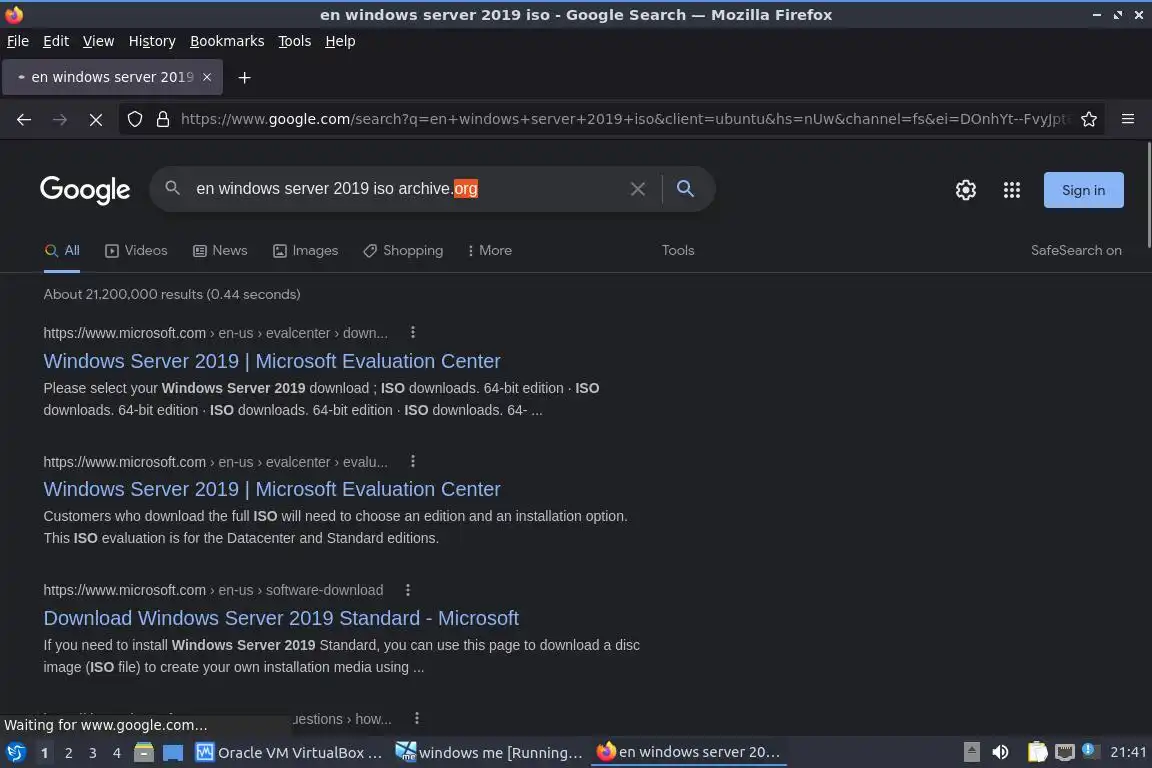The image size is (1152, 768).
Task: Switch to Videos results
Action: pyautogui.click(x=137, y=251)
